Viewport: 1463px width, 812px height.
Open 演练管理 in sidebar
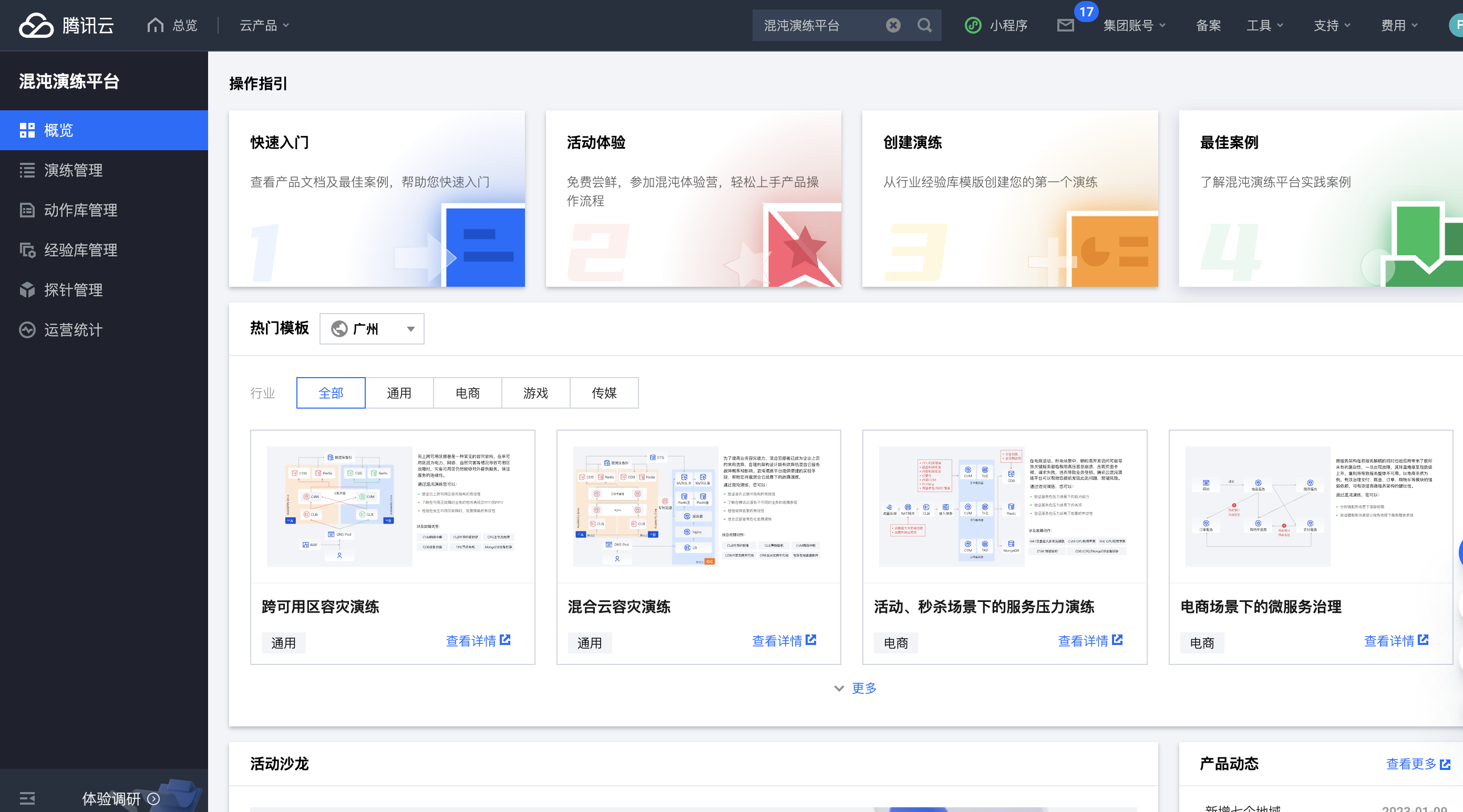click(73, 170)
